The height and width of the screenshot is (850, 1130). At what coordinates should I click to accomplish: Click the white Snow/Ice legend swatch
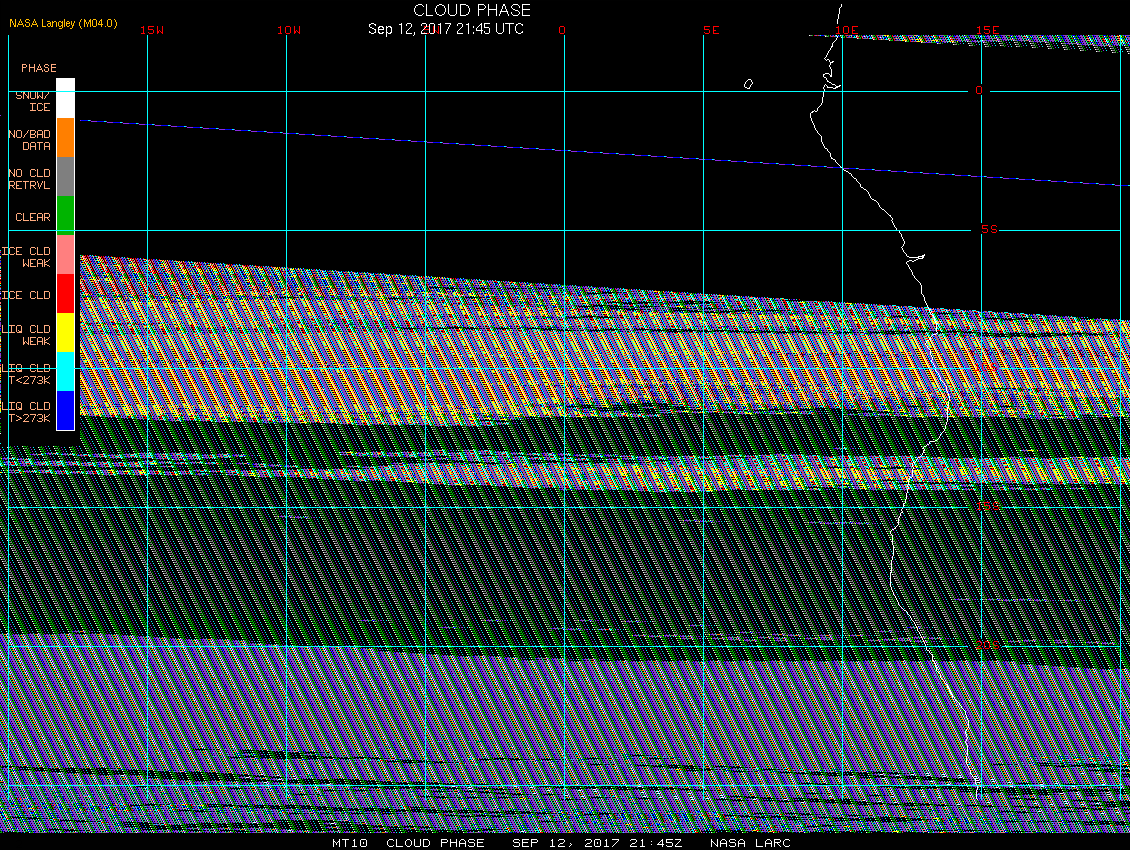click(x=65, y=98)
